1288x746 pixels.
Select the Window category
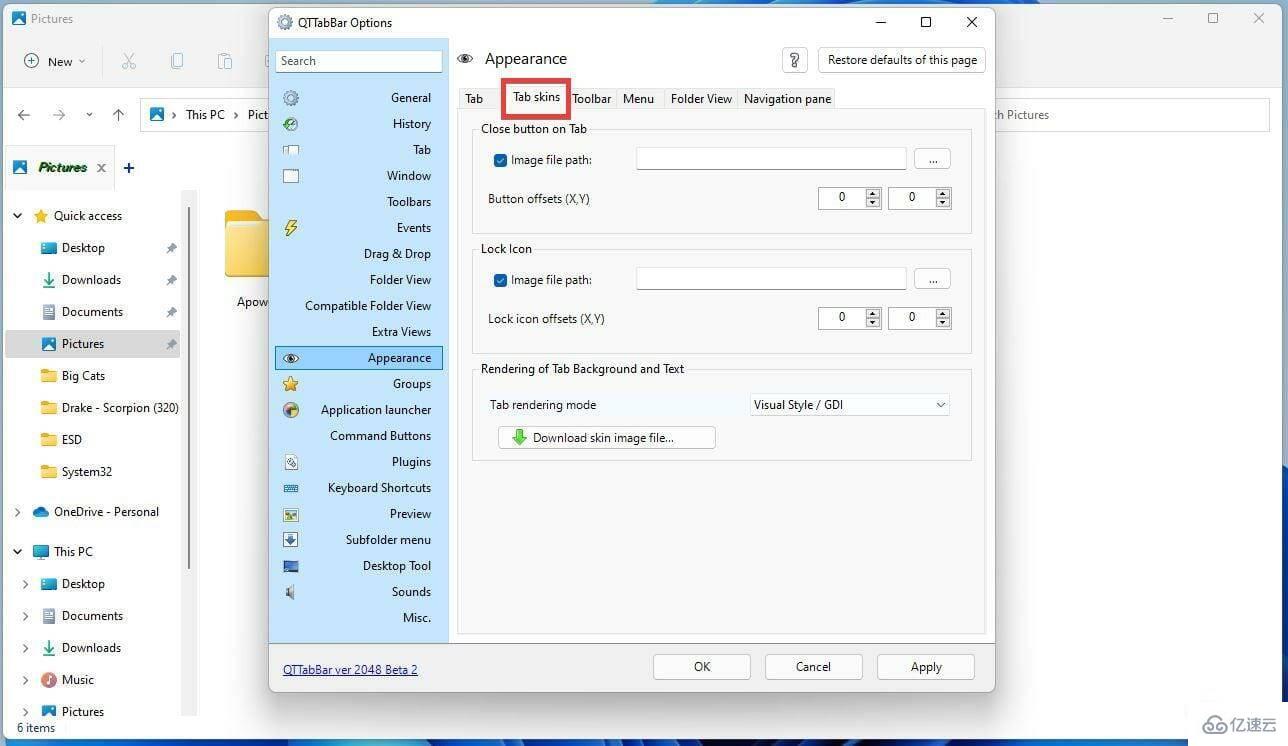pyautogui.click(x=358, y=176)
